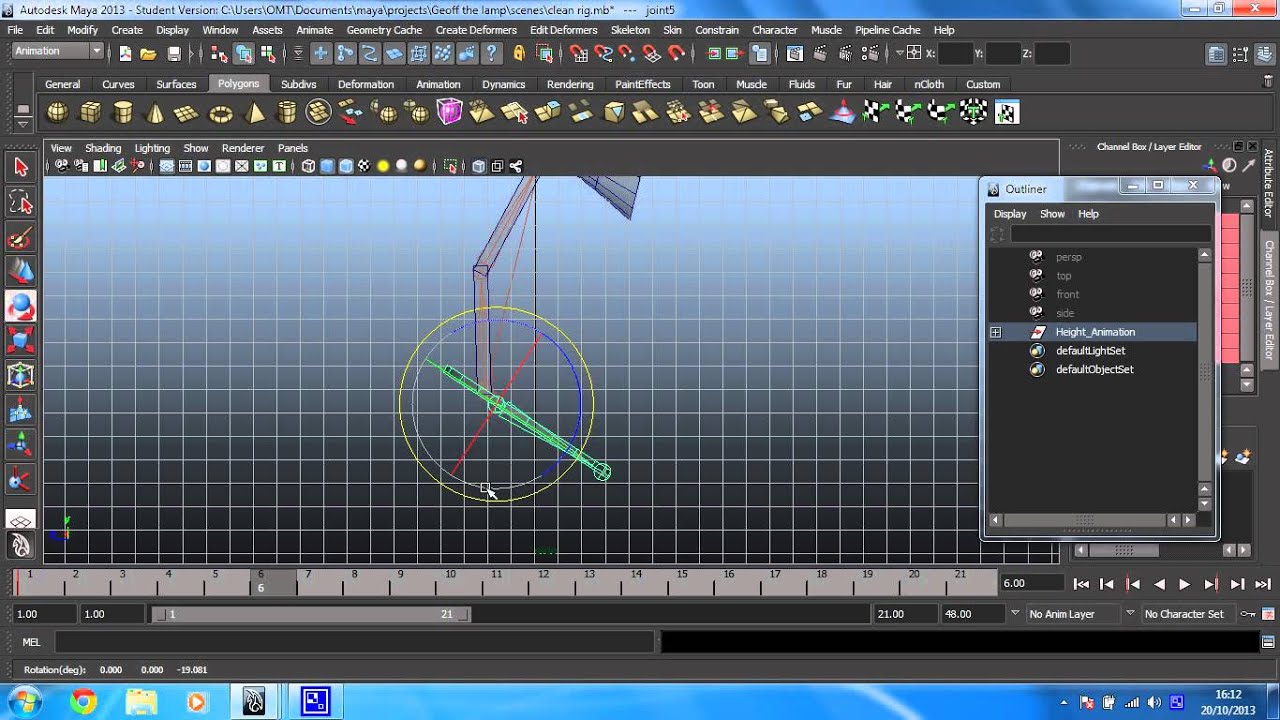Viewport: 1280px width, 720px height.
Task: Open the Pipeline Cache menu
Action: tap(887, 30)
